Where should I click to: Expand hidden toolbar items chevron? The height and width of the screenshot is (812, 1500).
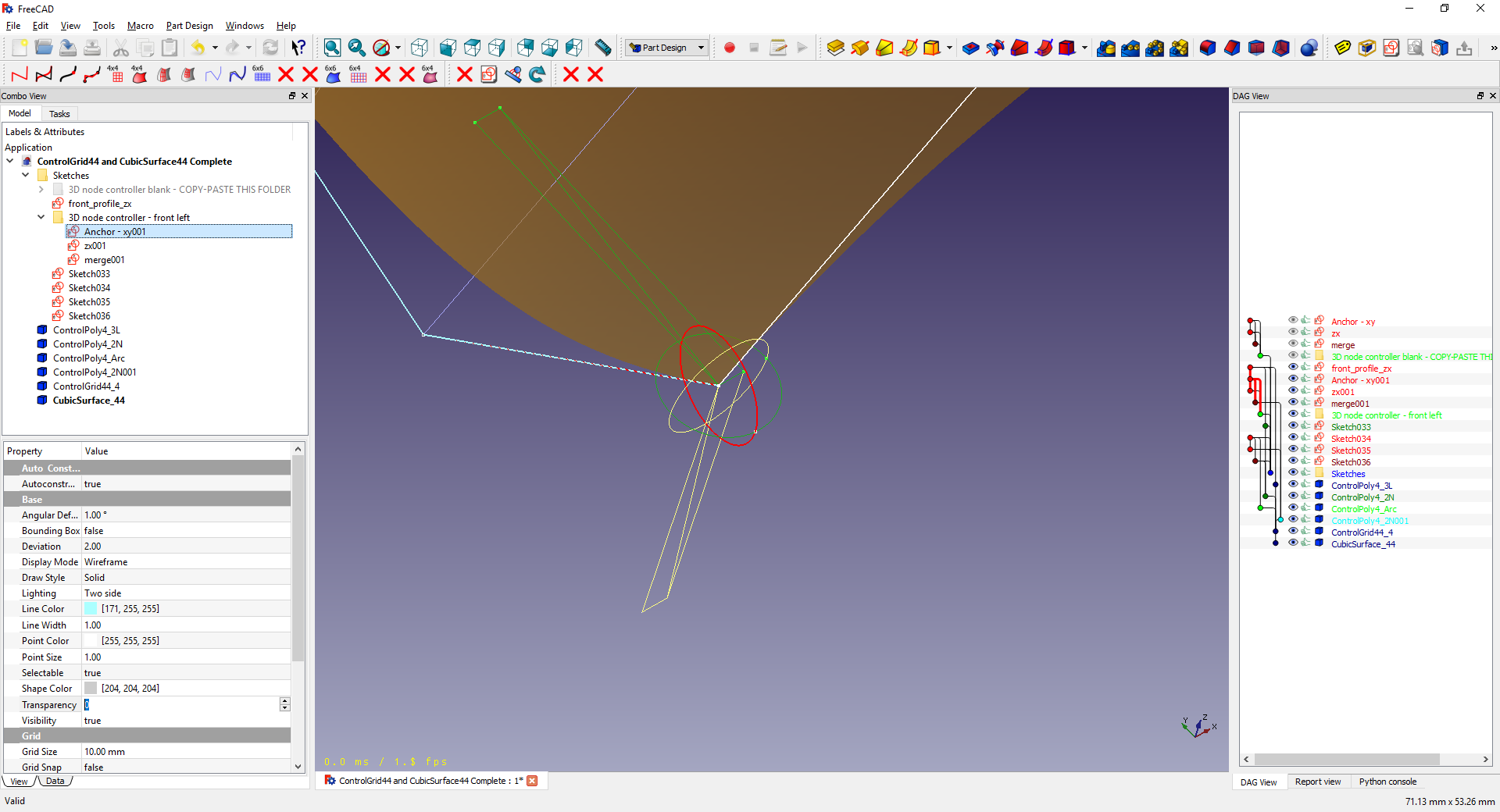coord(1493,48)
